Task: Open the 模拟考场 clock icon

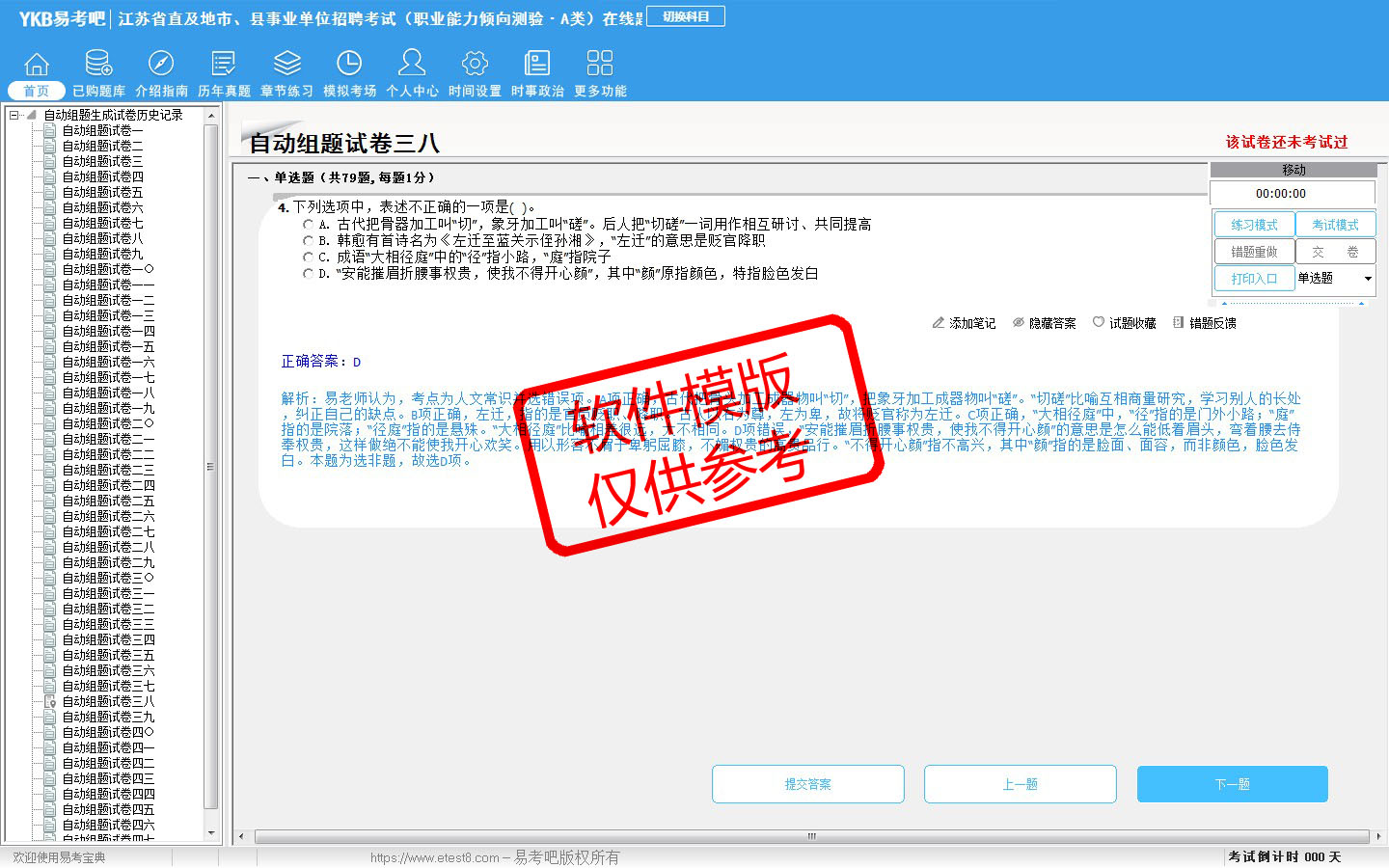Action: [349, 65]
